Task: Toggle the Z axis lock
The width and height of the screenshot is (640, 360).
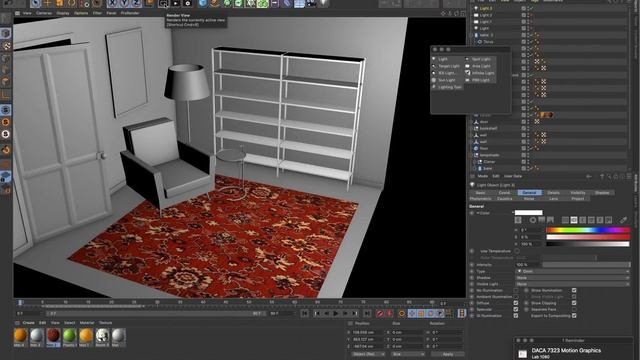Action: pyautogui.click(x=137, y=4)
